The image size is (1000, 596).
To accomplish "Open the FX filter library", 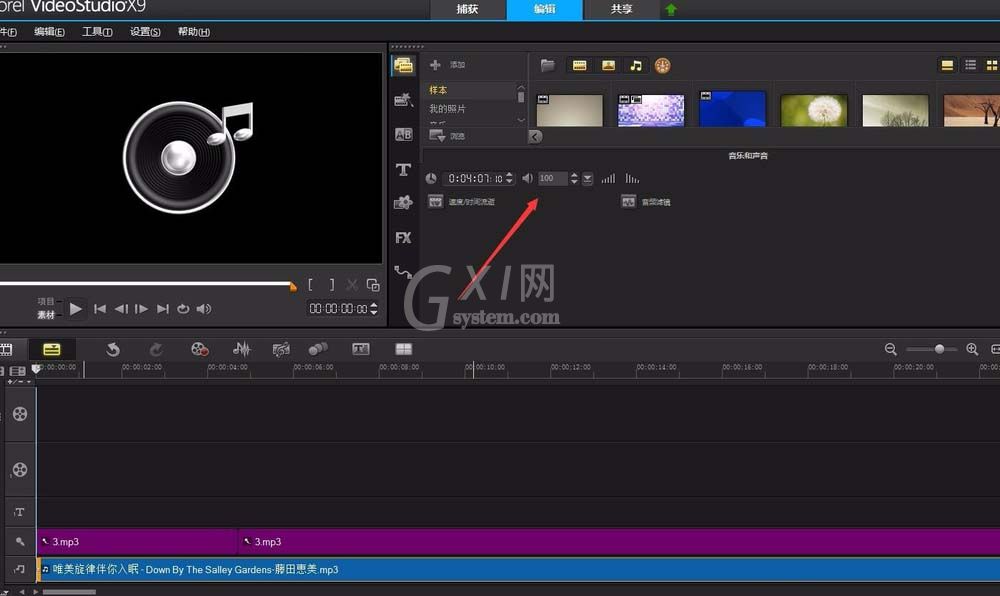I will [x=403, y=238].
